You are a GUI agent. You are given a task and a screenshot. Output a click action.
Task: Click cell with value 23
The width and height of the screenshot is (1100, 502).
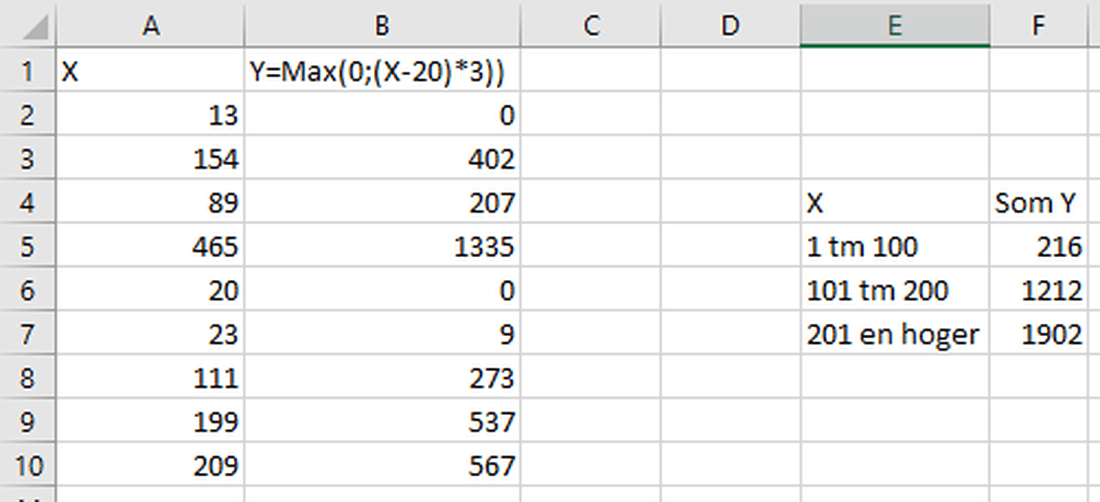(x=150, y=333)
